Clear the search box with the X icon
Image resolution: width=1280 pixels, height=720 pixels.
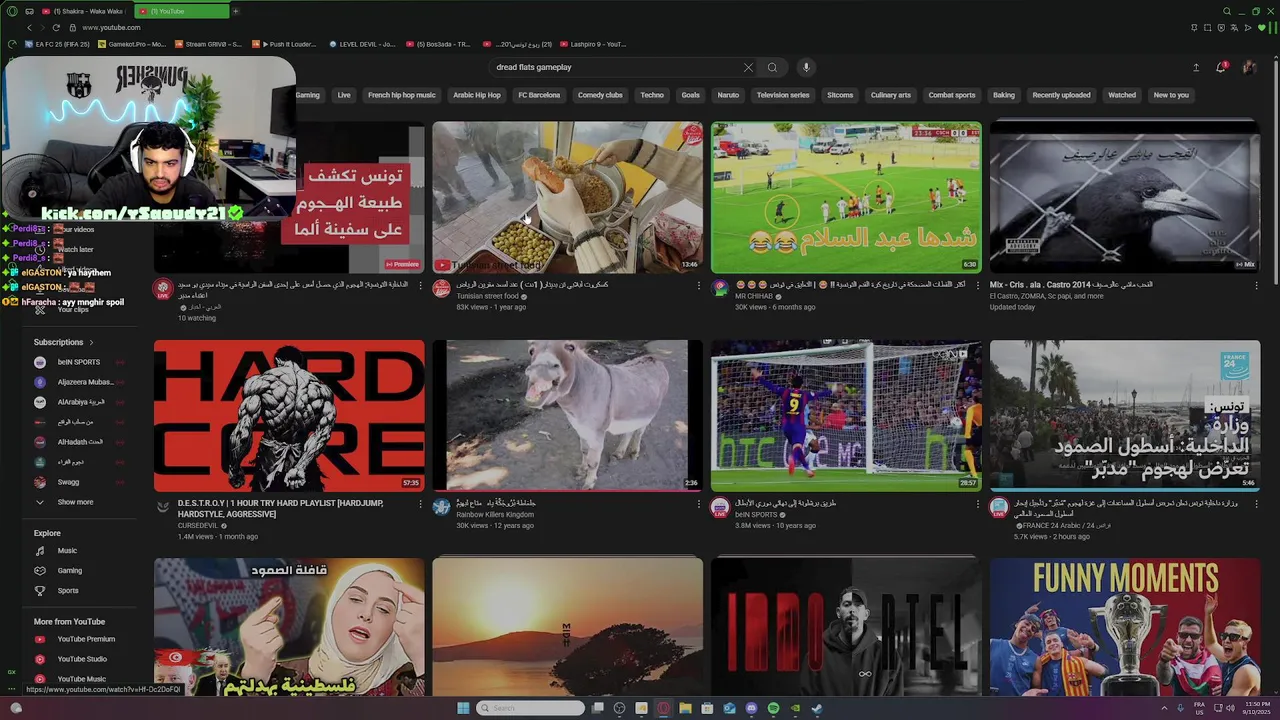(748, 67)
